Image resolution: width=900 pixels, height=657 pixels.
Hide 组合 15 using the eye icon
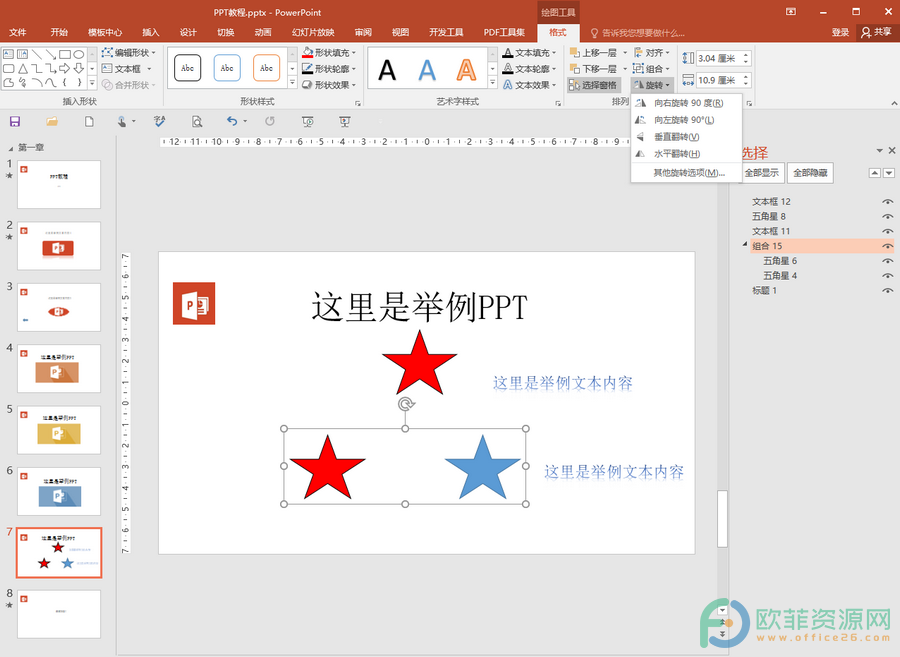coord(887,246)
